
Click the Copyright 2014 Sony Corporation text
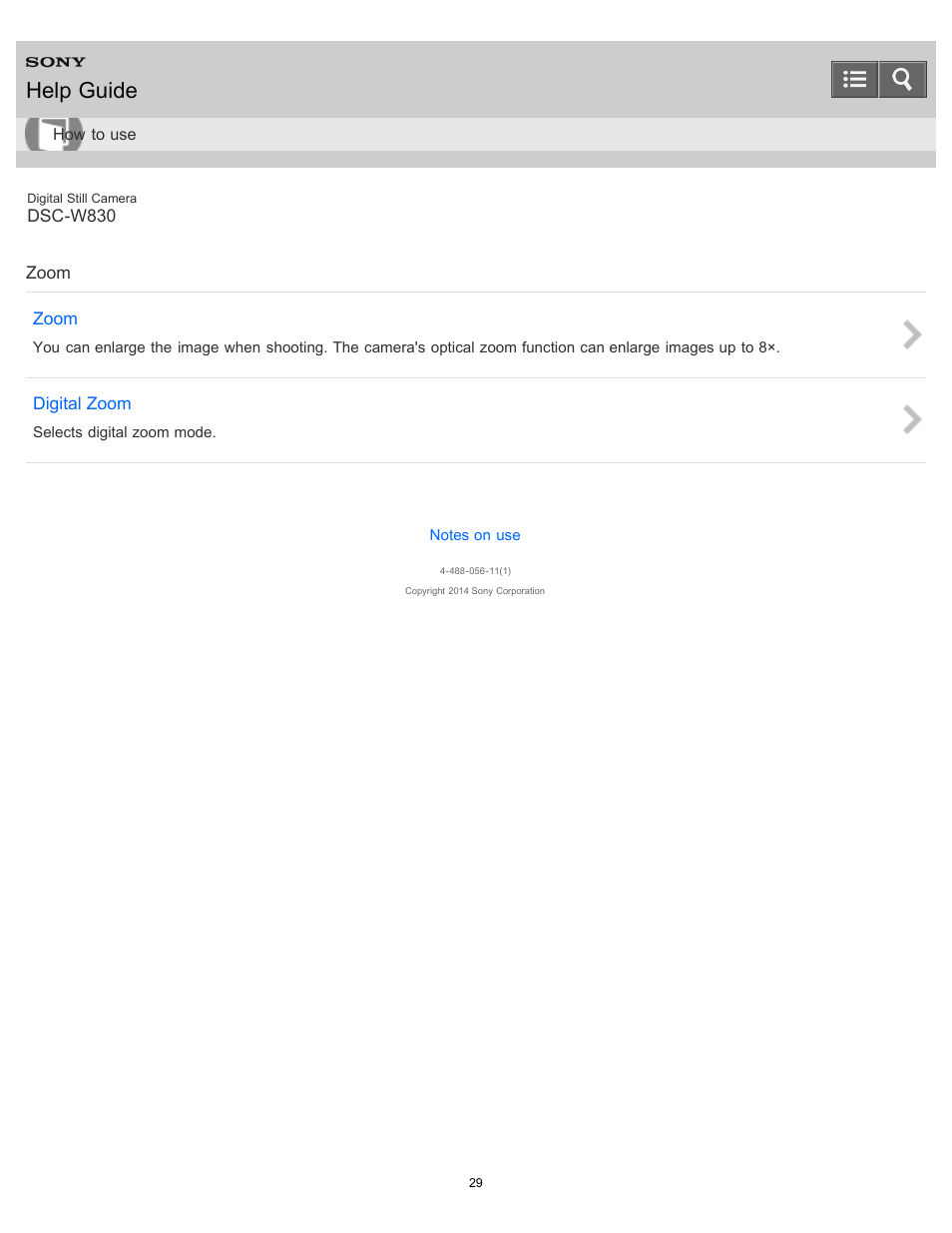click(x=475, y=591)
